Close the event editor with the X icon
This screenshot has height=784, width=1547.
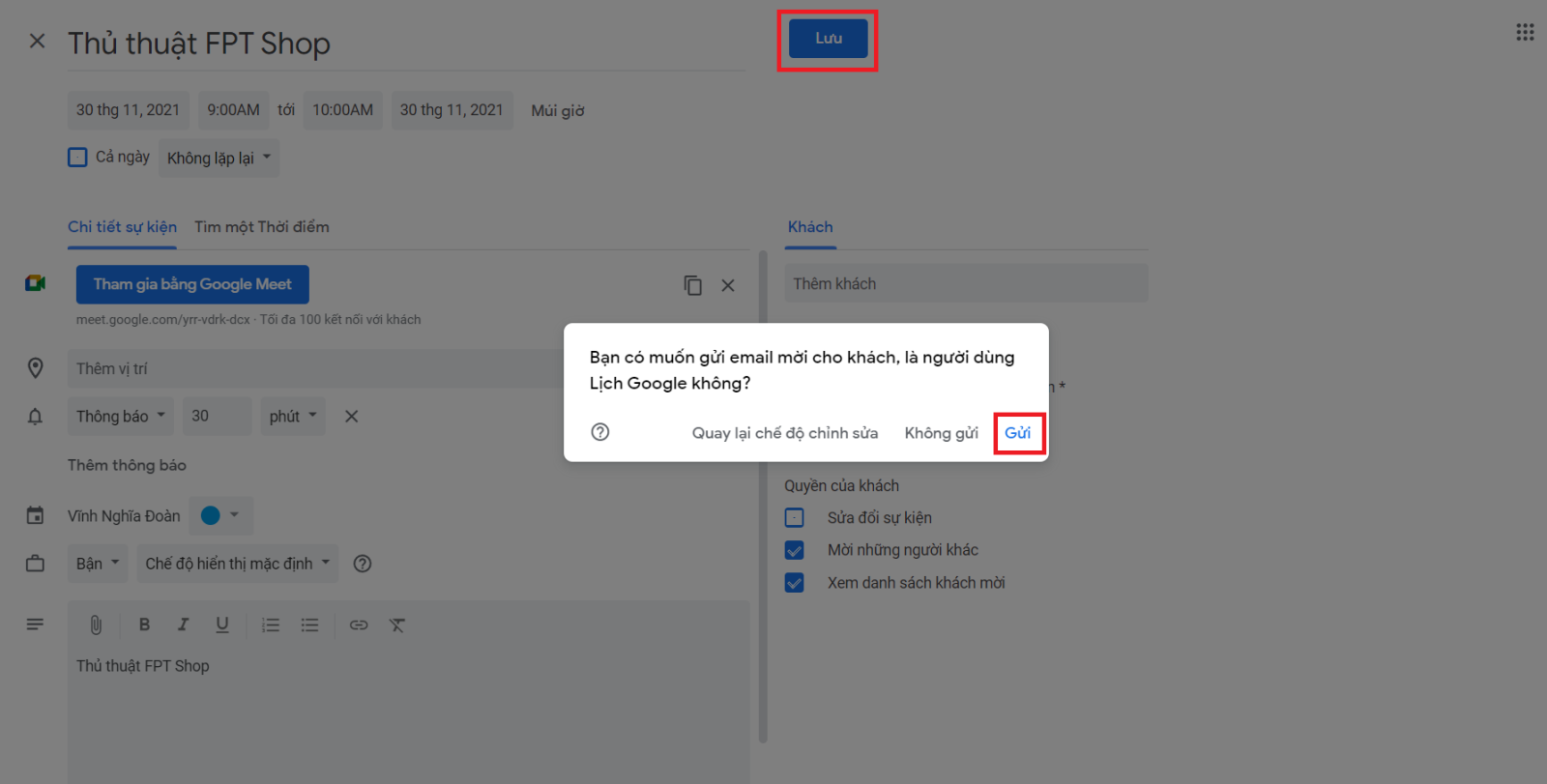(37, 41)
